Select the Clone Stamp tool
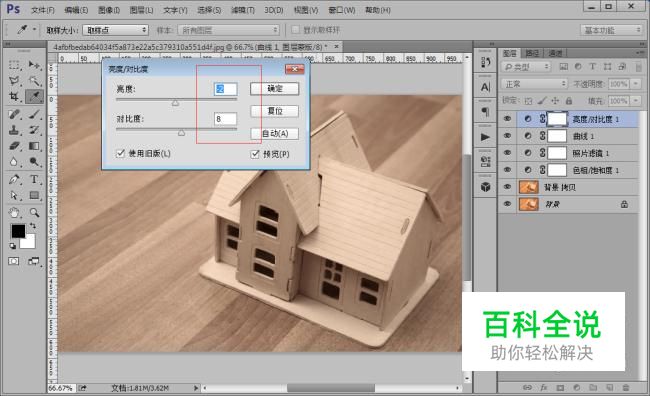The height and width of the screenshot is (396, 650). pyautogui.click(x=14, y=130)
